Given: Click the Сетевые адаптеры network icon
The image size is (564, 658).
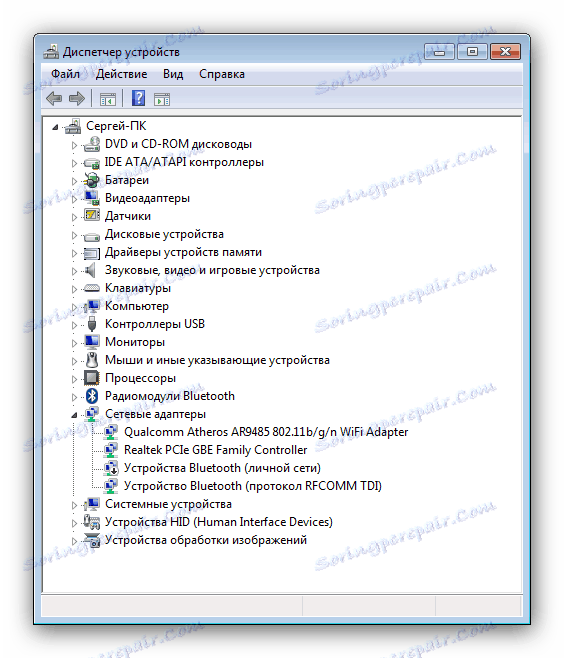Looking at the screenshot, I should tap(92, 414).
